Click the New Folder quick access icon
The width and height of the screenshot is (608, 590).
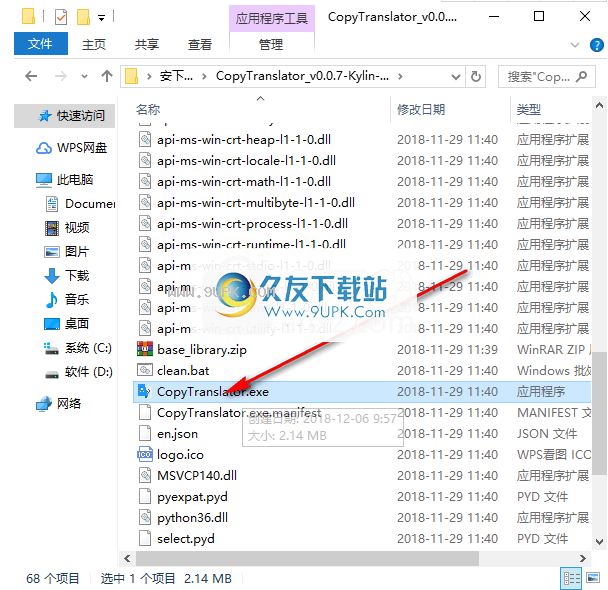tap(83, 17)
